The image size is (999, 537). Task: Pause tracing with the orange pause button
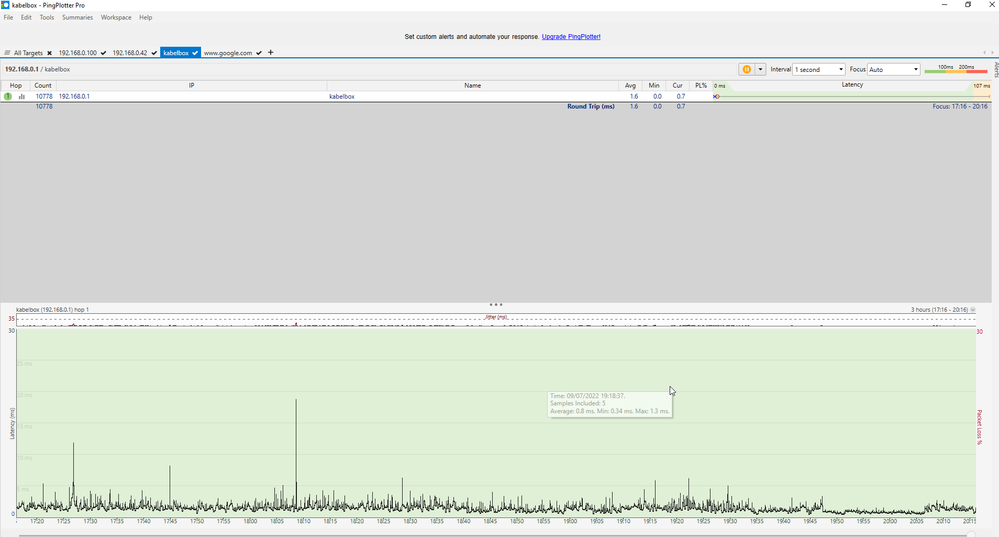[x=746, y=69]
